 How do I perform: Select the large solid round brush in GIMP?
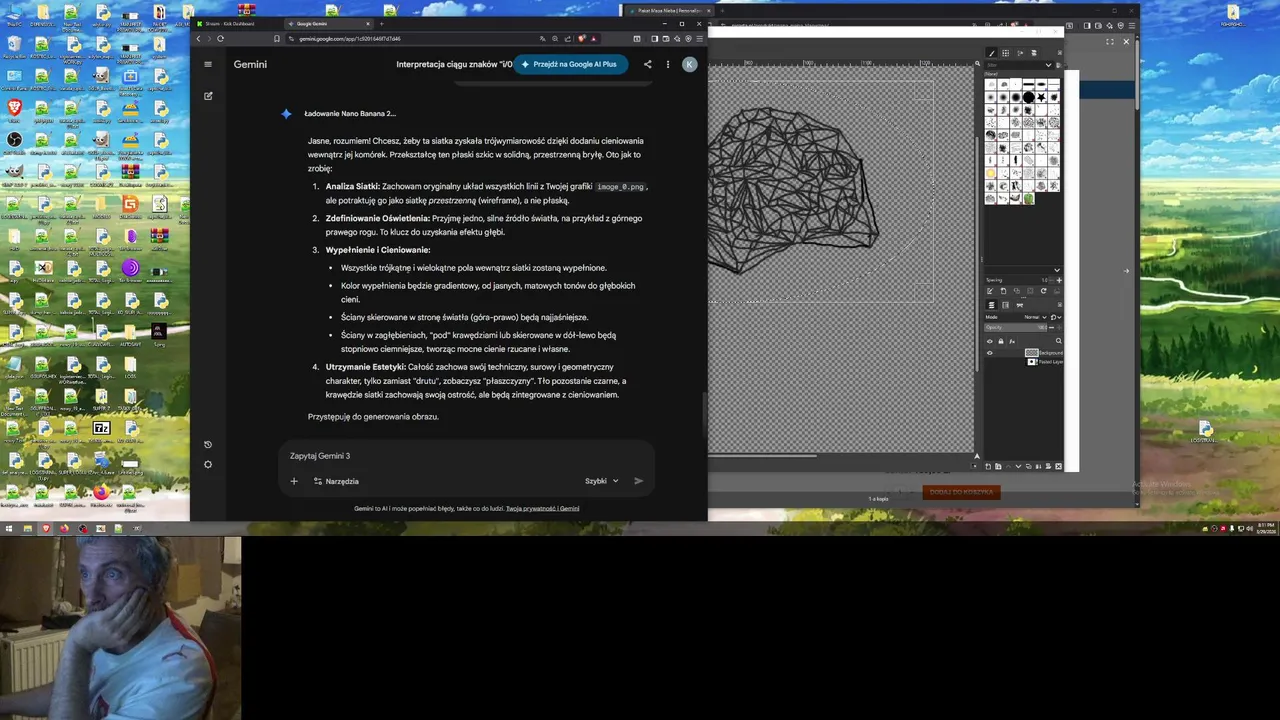[x=1028, y=97]
